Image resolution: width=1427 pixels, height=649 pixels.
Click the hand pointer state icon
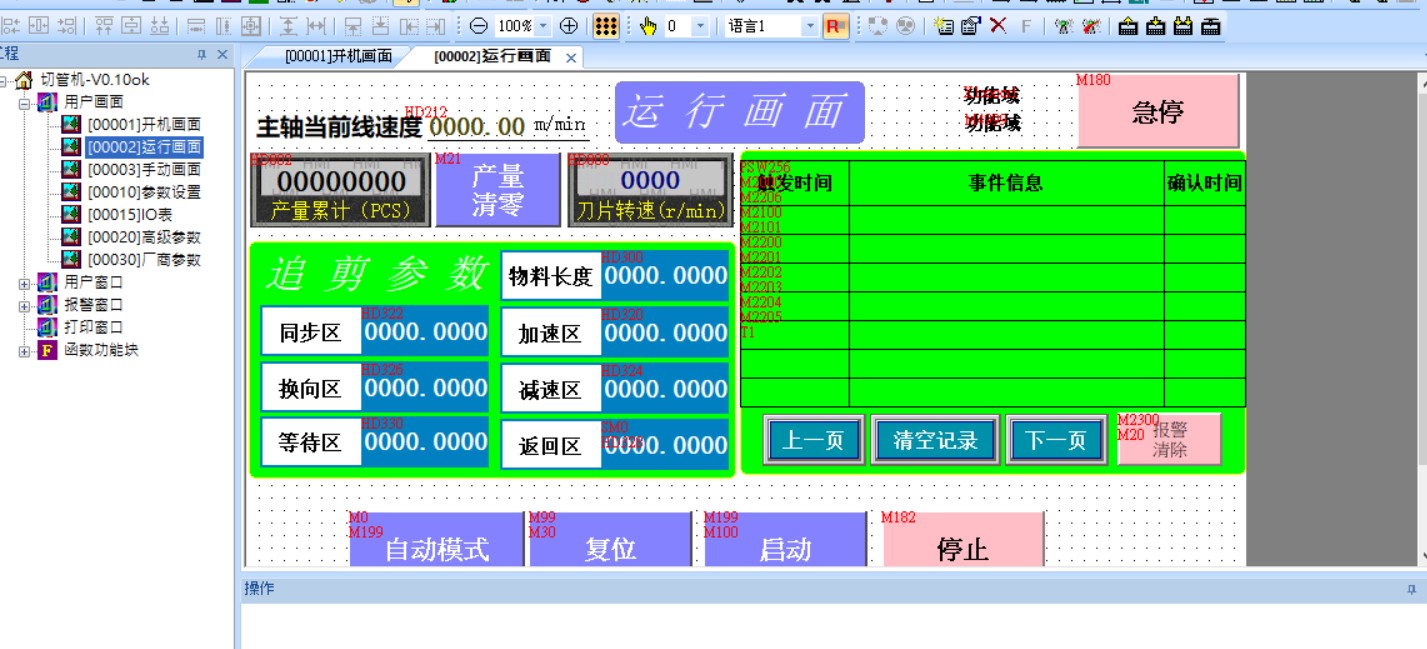tap(647, 27)
